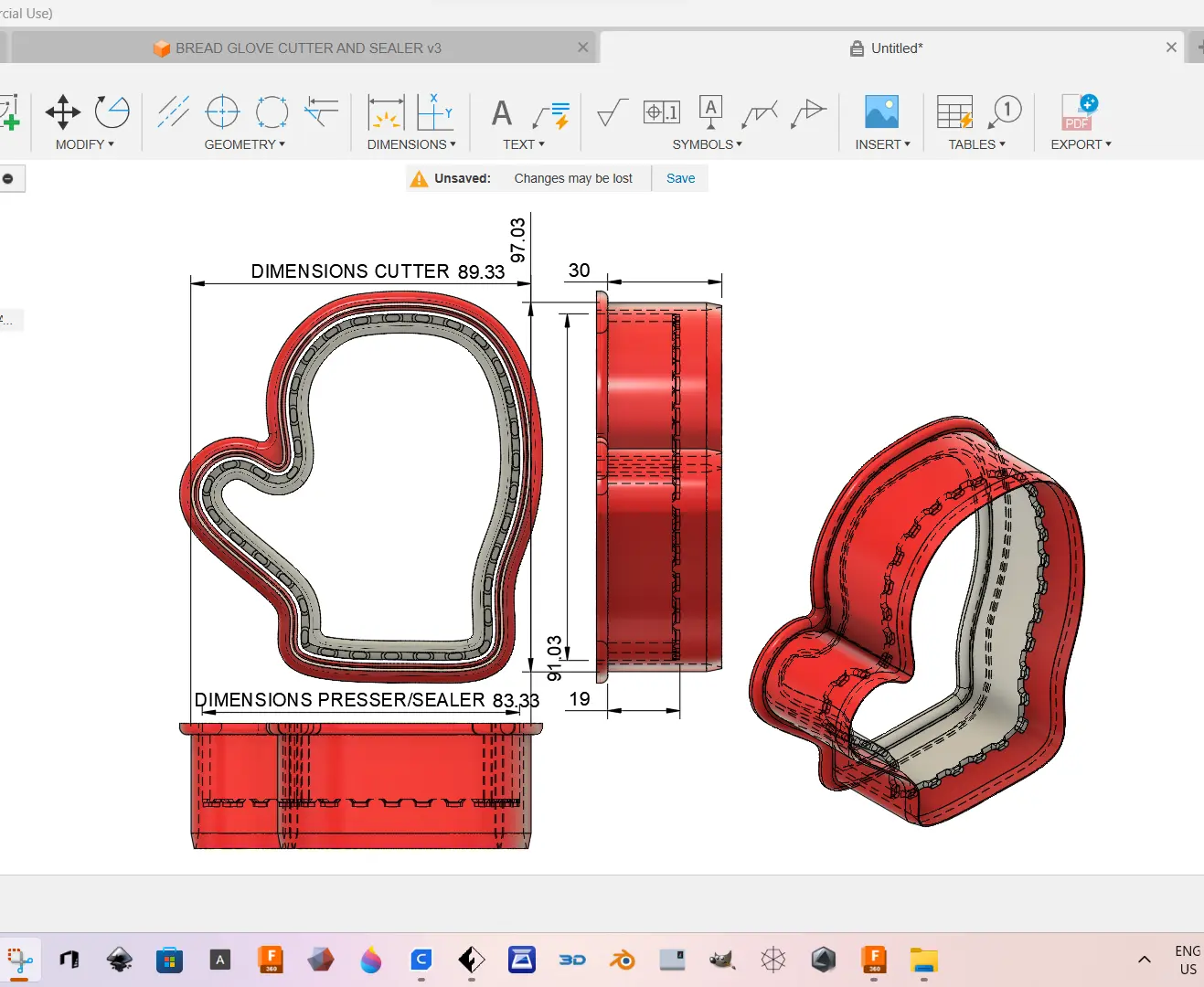Export the drawing with the PDF icon
1204x987 pixels.
1079,111
